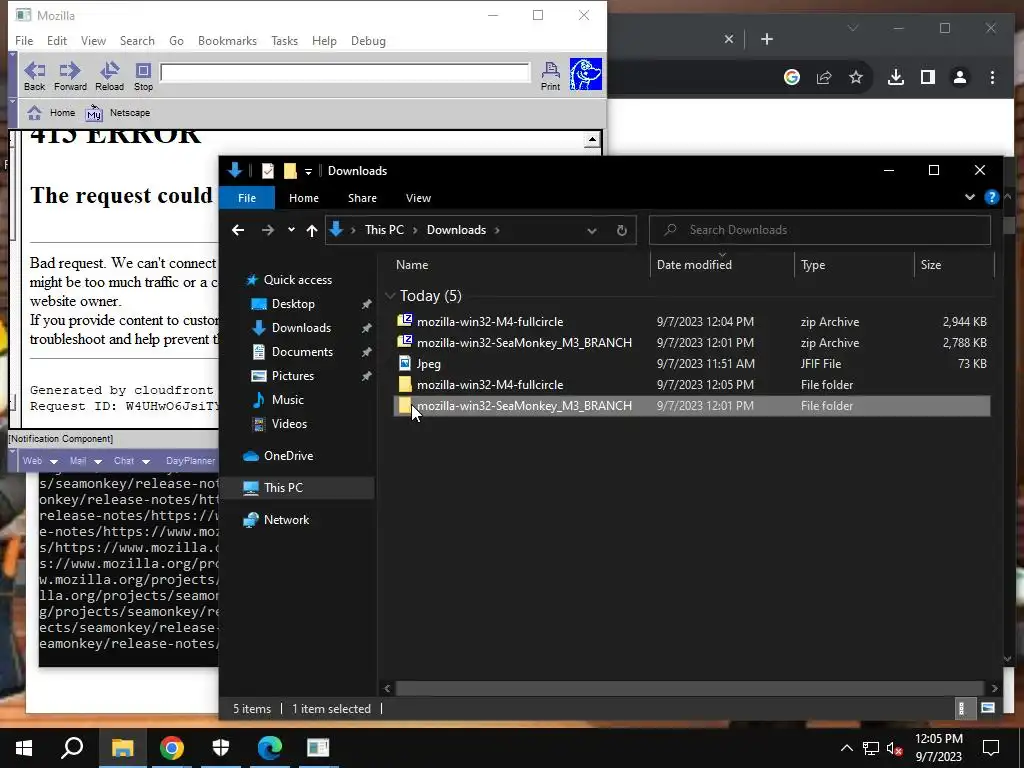Open Tasks menu in Mozilla

(x=284, y=40)
